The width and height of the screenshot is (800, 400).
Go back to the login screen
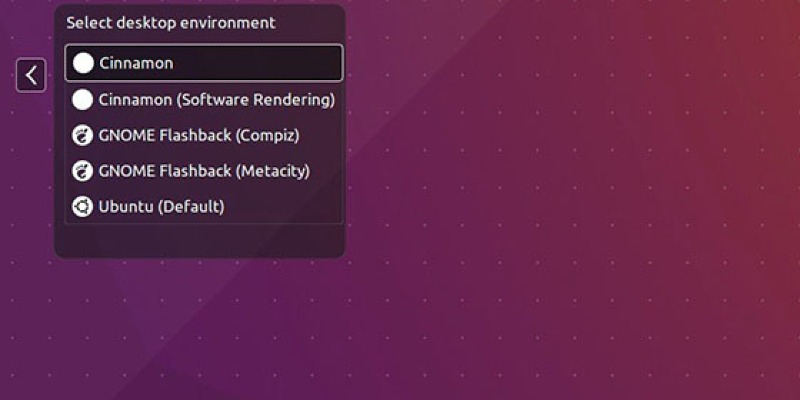pyautogui.click(x=31, y=75)
